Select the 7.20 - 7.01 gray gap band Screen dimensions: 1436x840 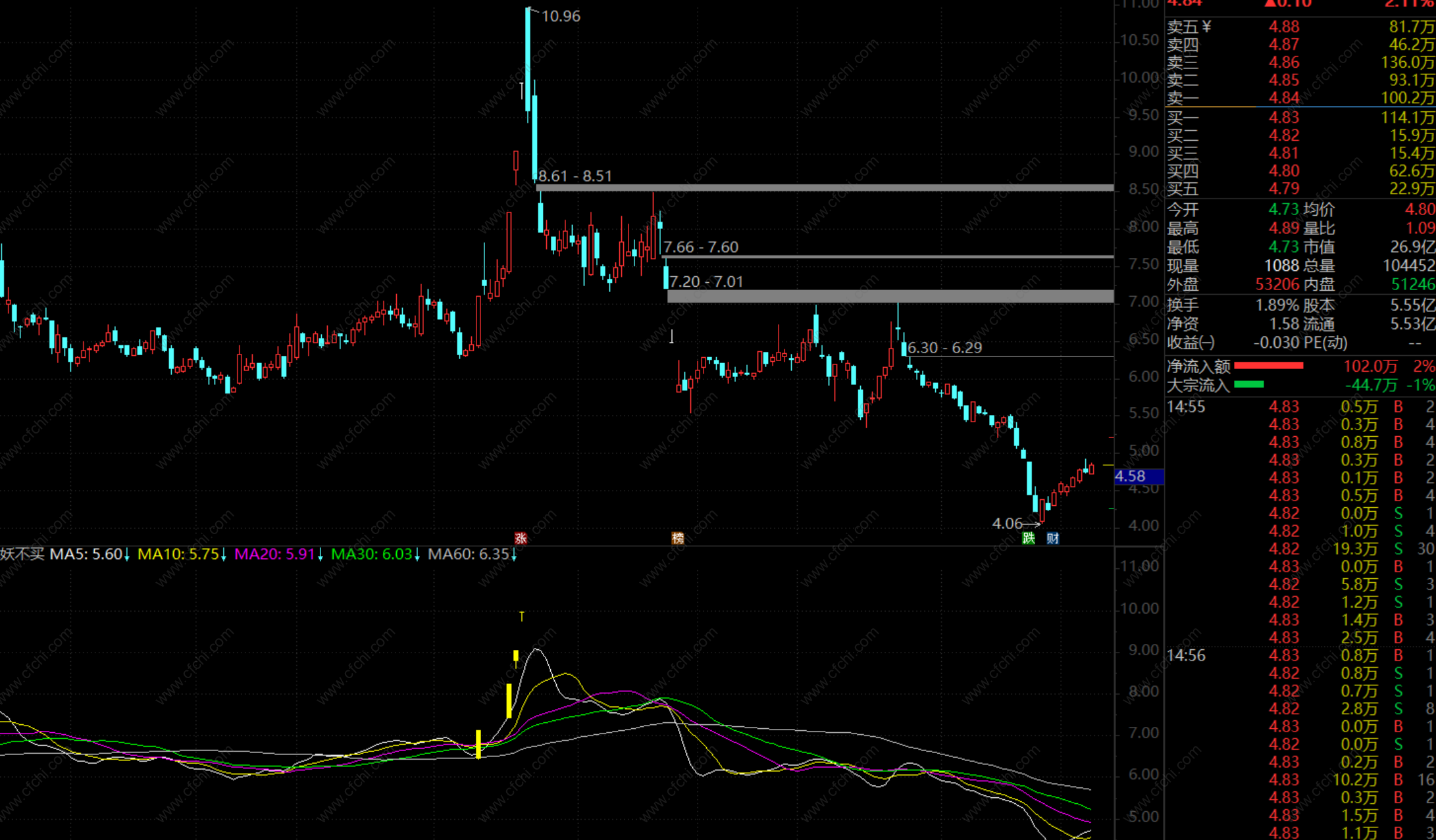(888, 297)
